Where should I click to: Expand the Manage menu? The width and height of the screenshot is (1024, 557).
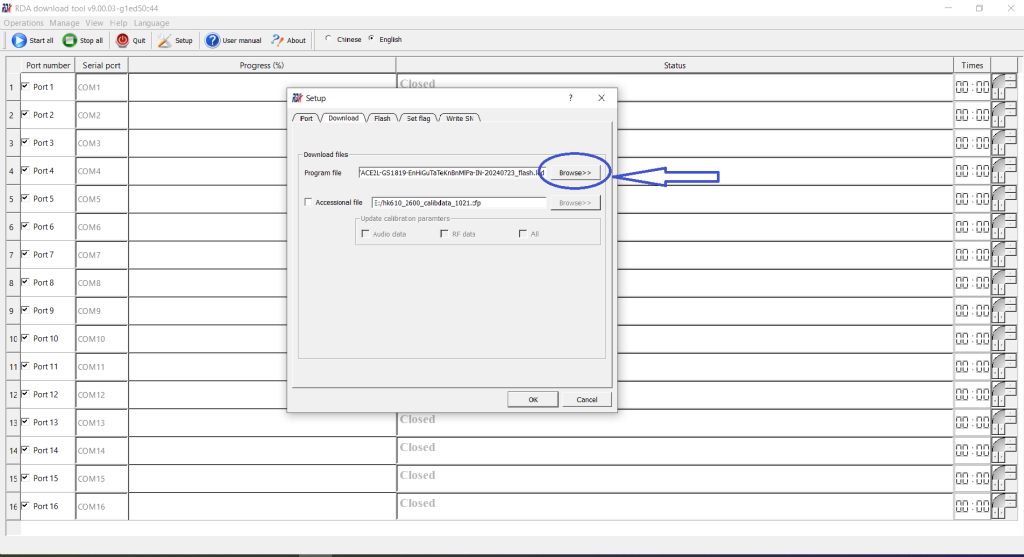(65, 23)
